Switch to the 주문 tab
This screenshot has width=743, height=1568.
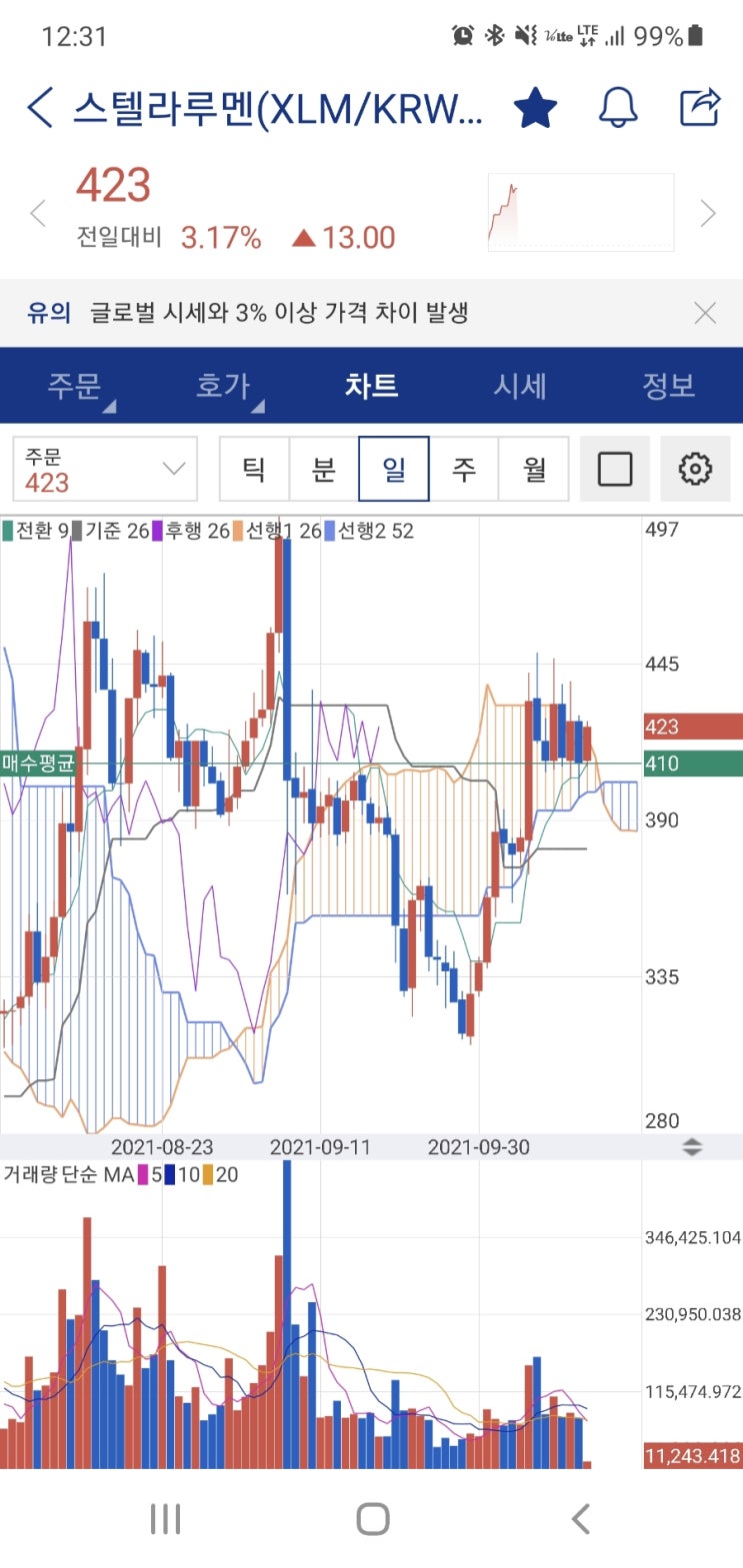pos(75,386)
